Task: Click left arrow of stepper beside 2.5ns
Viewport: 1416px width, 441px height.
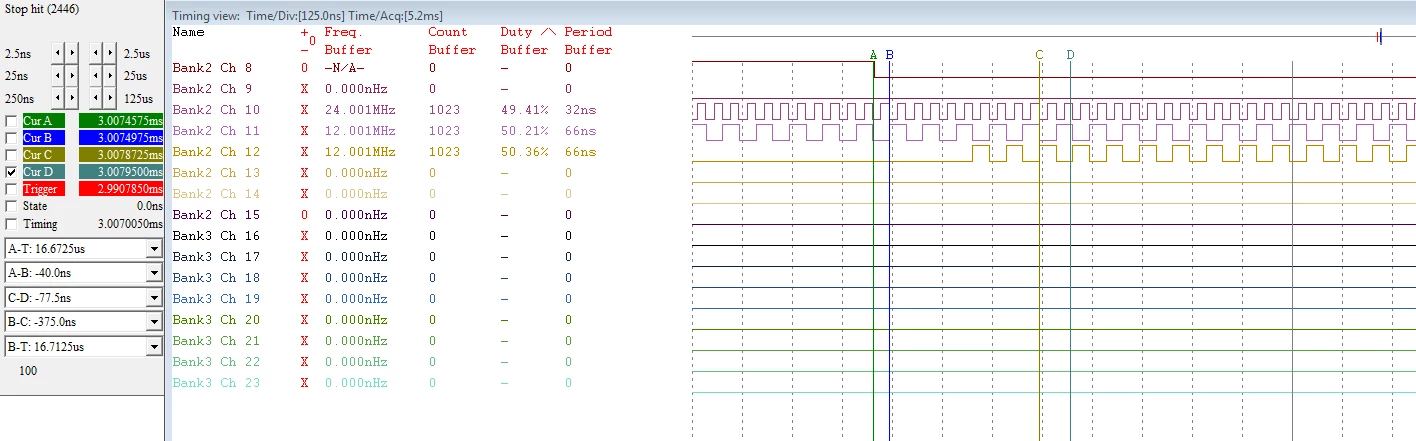Action: (57, 53)
